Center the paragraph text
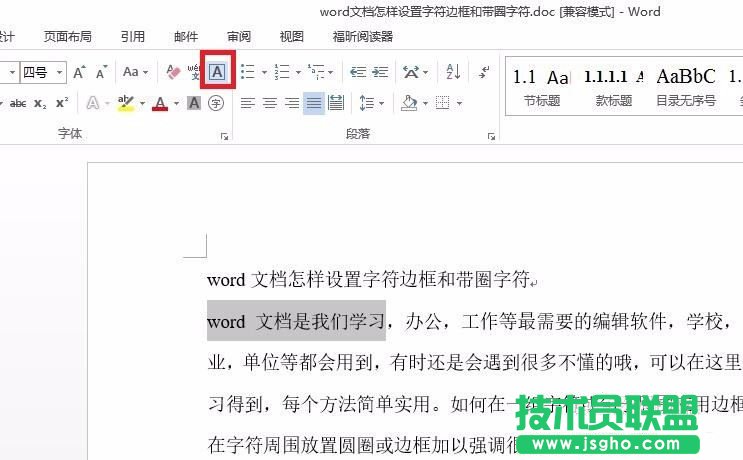The image size is (743, 460). (270, 103)
